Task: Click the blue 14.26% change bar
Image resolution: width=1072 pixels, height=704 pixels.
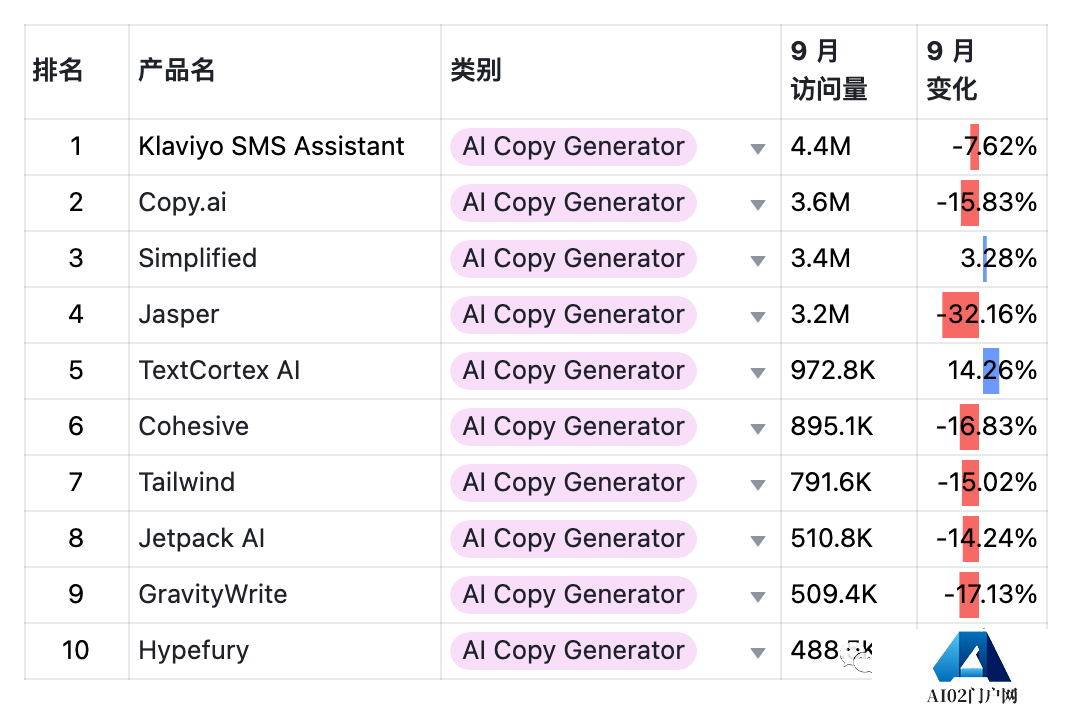Action: pos(991,371)
